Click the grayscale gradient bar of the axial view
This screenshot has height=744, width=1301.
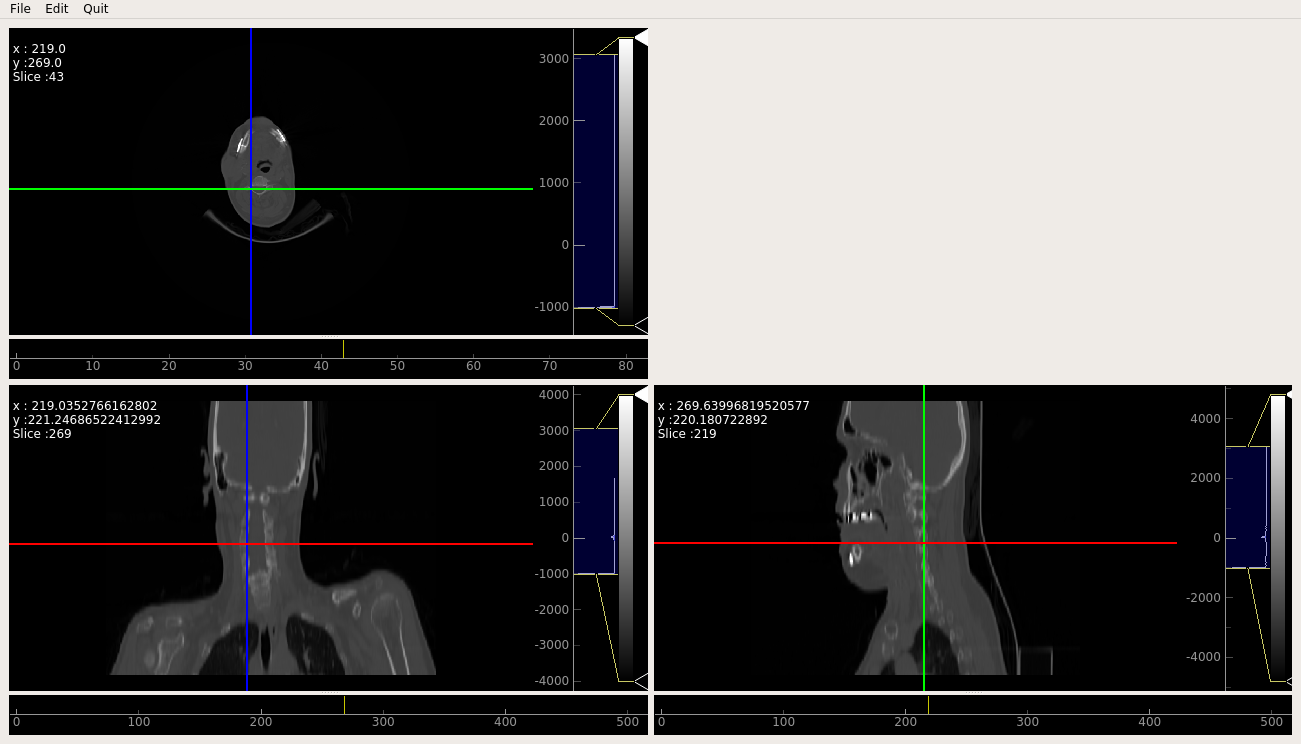(x=626, y=181)
